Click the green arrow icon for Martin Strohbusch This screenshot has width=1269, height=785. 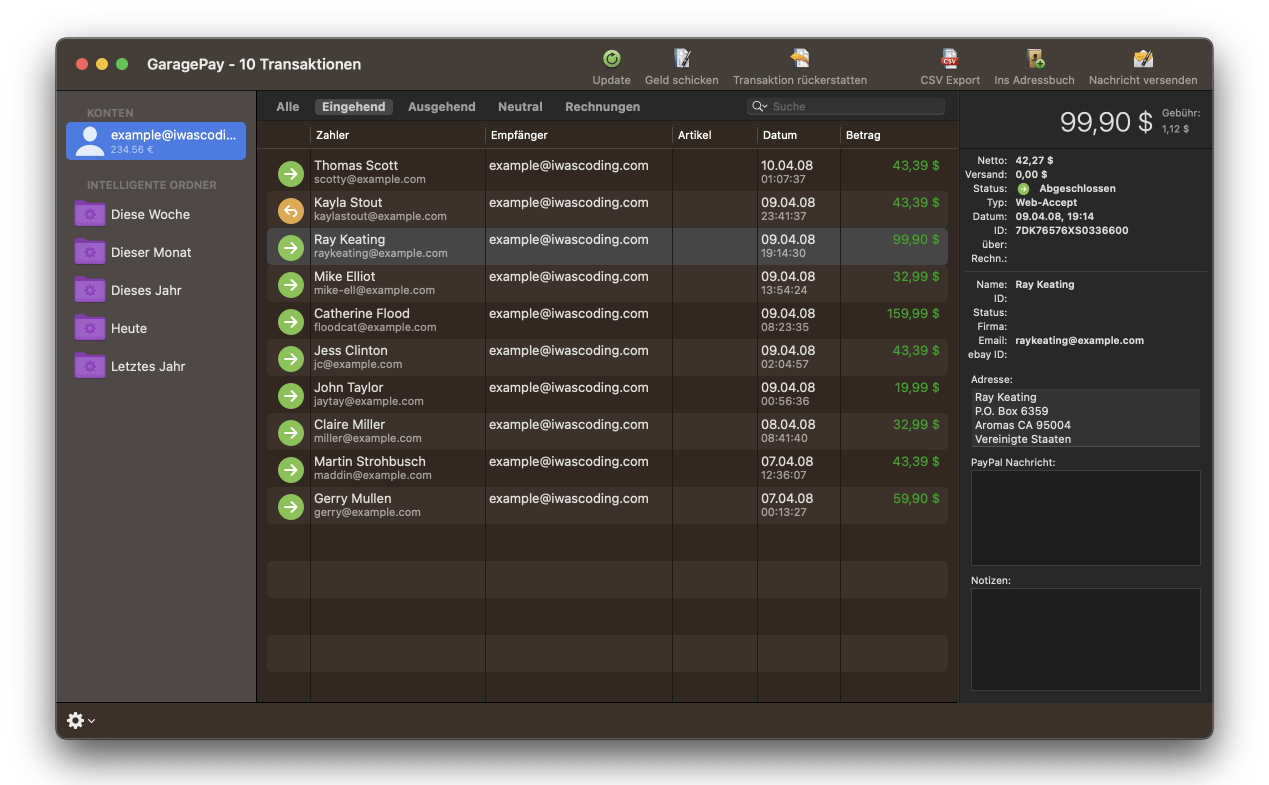click(290, 469)
